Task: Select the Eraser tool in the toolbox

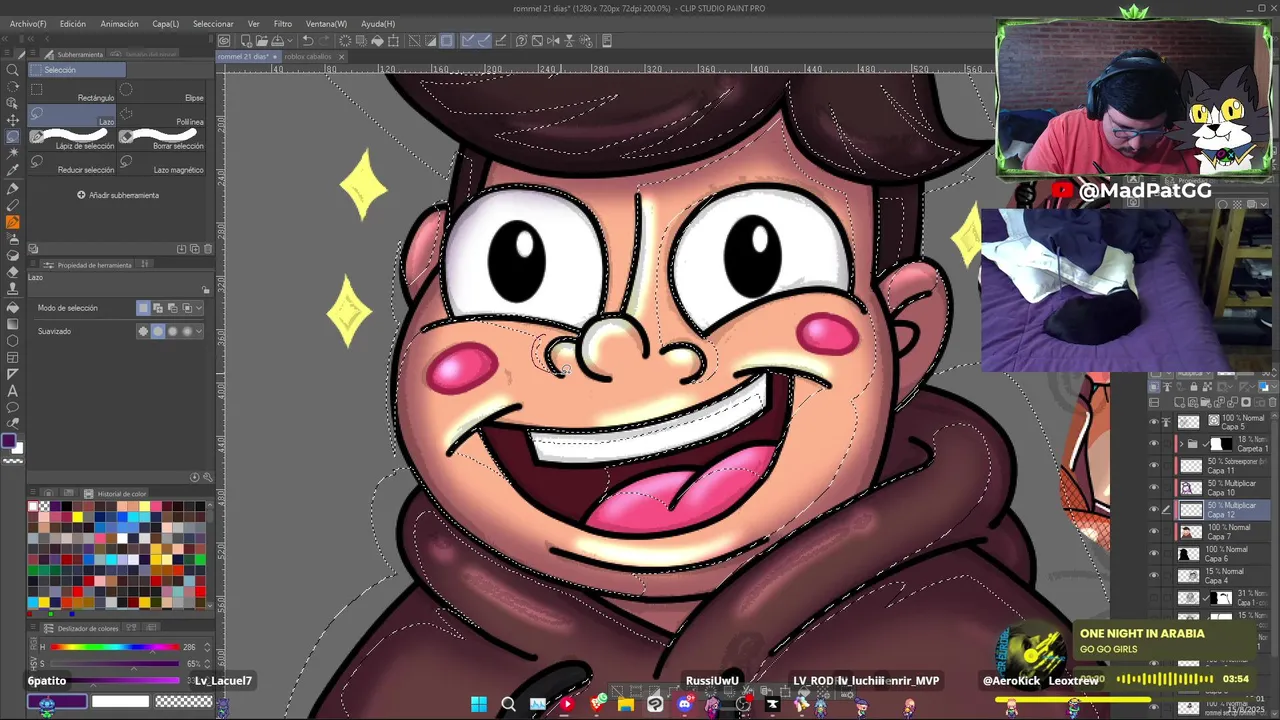Action: [x=12, y=272]
